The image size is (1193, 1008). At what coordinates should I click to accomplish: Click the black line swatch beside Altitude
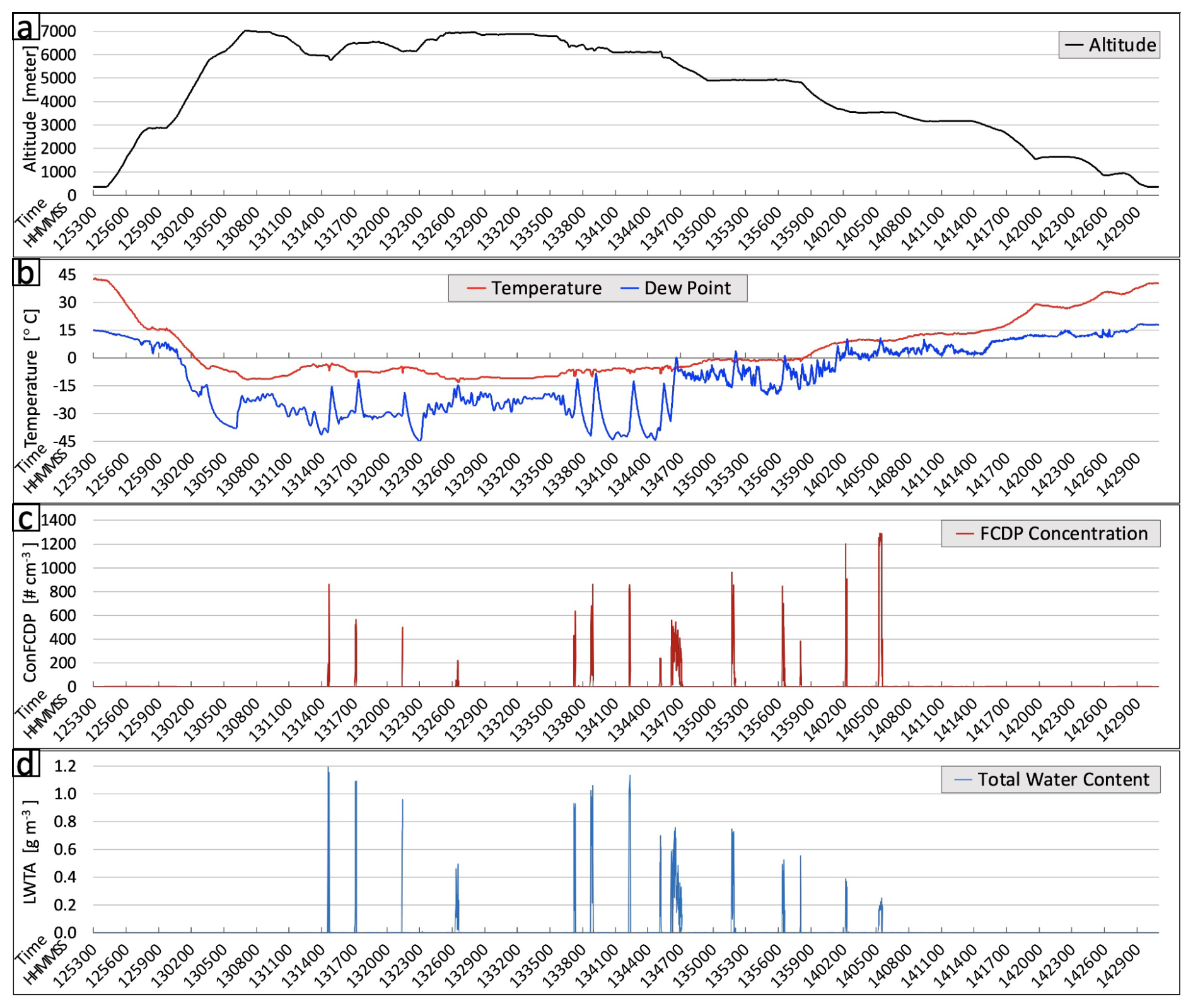pyautogui.click(x=1073, y=45)
